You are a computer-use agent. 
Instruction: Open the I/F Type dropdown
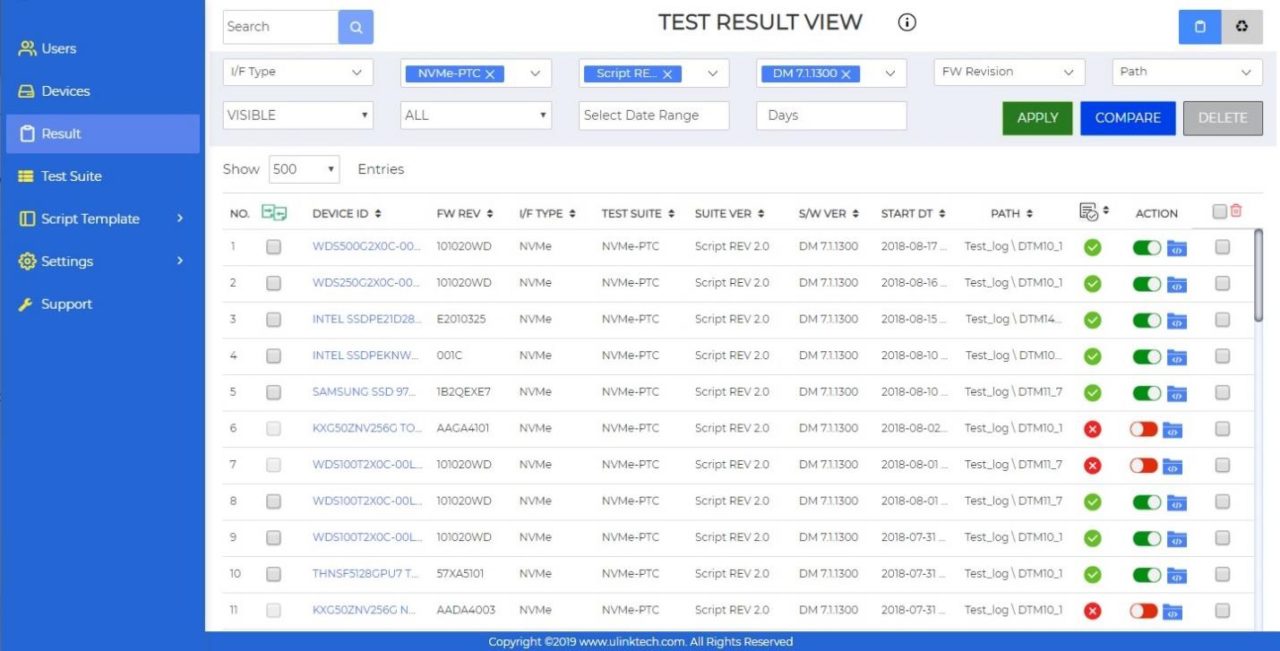pyautogui.click(x=296, y=72)
